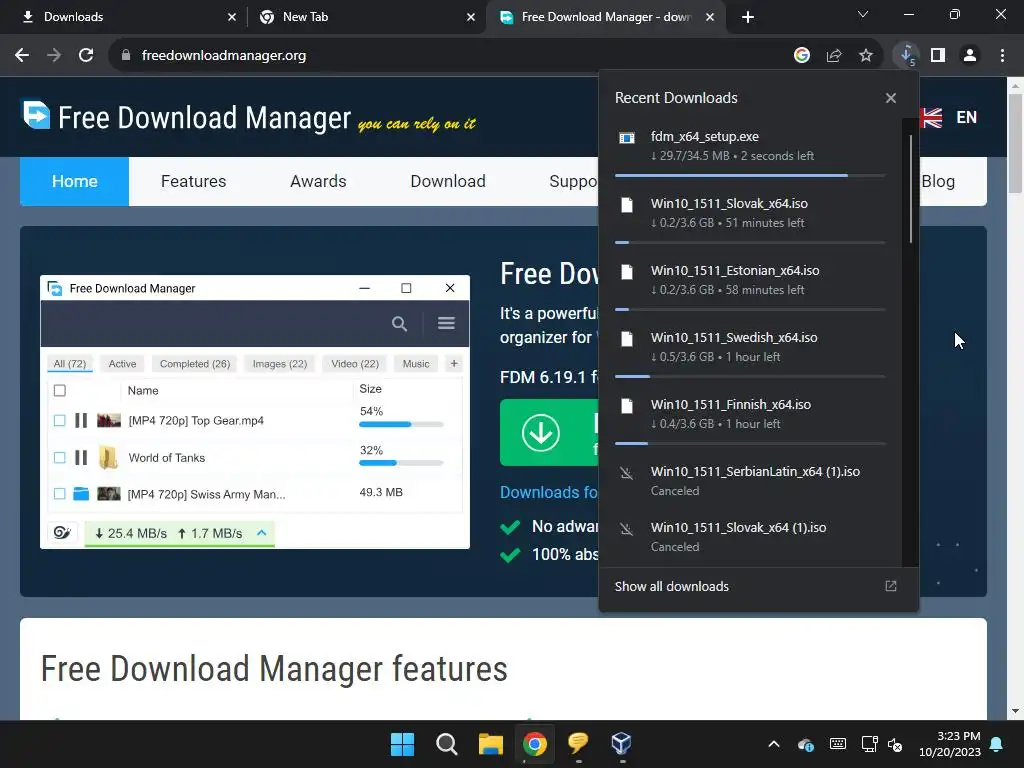The width and height of the screenshot is (1024, 768).
Task: Open the side panel icon
Action: 938,56
